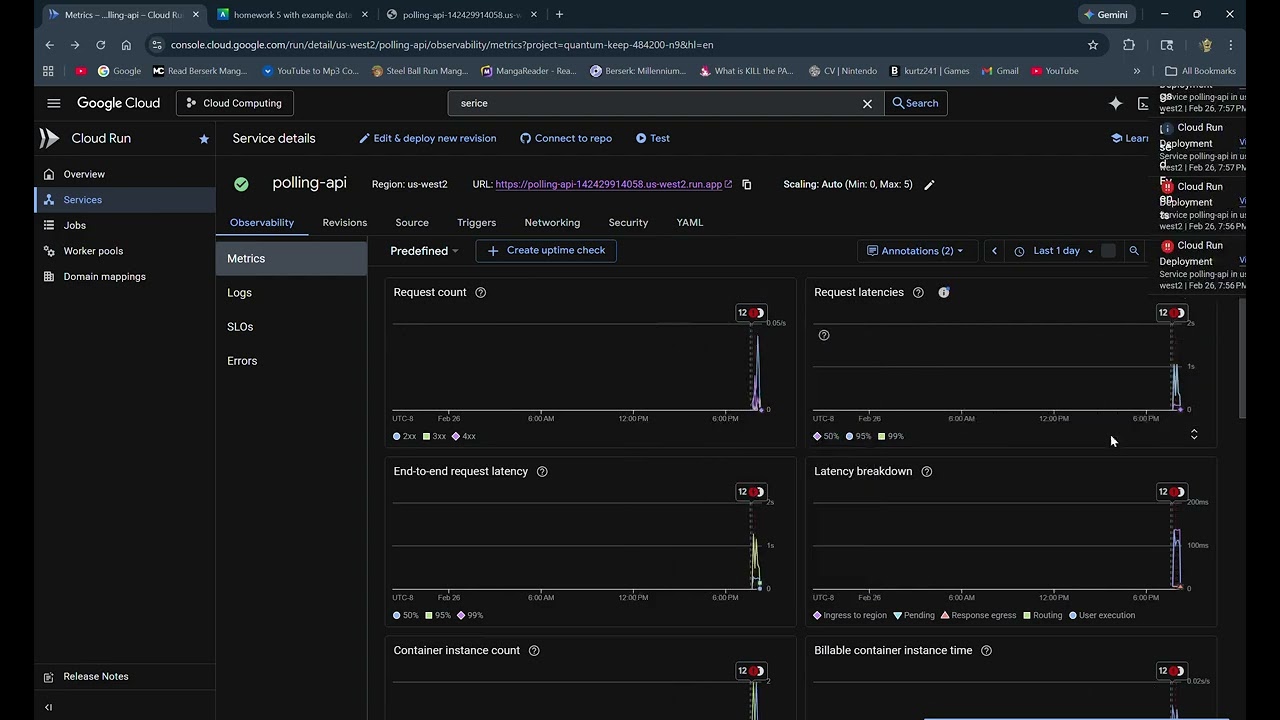Go to the browser home page
Viewport: 1280px width, 720px height.
pos(126,45)
